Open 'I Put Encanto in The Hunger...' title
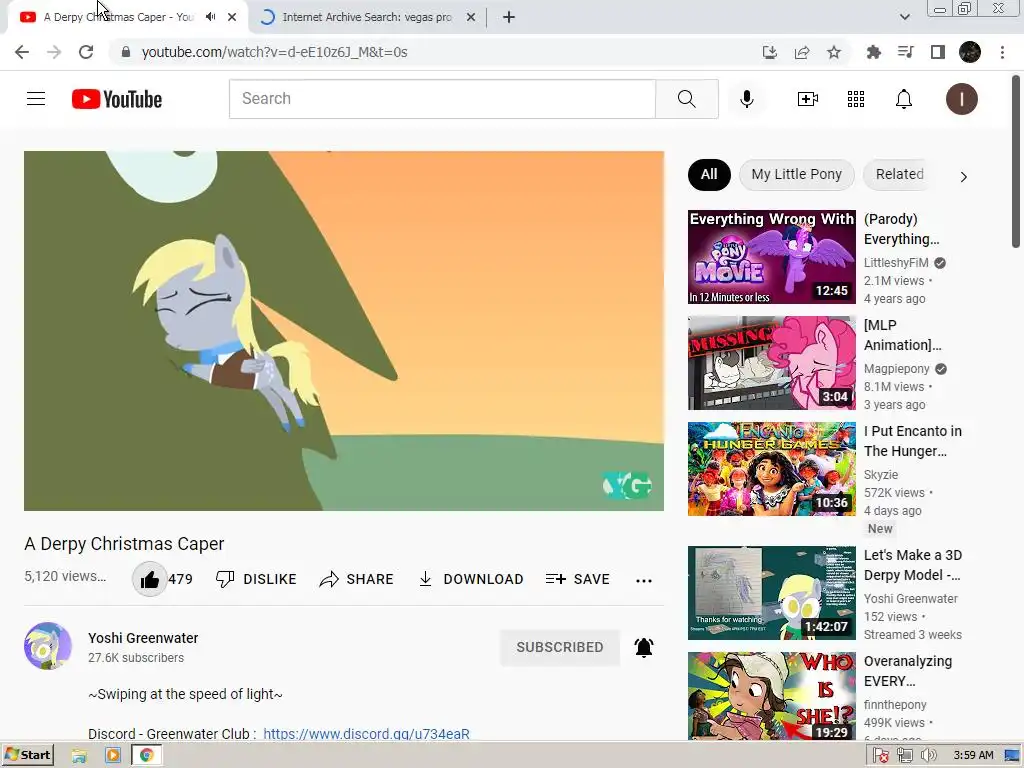The height and width of the screenshot is (768, 1024). [912, 441]
